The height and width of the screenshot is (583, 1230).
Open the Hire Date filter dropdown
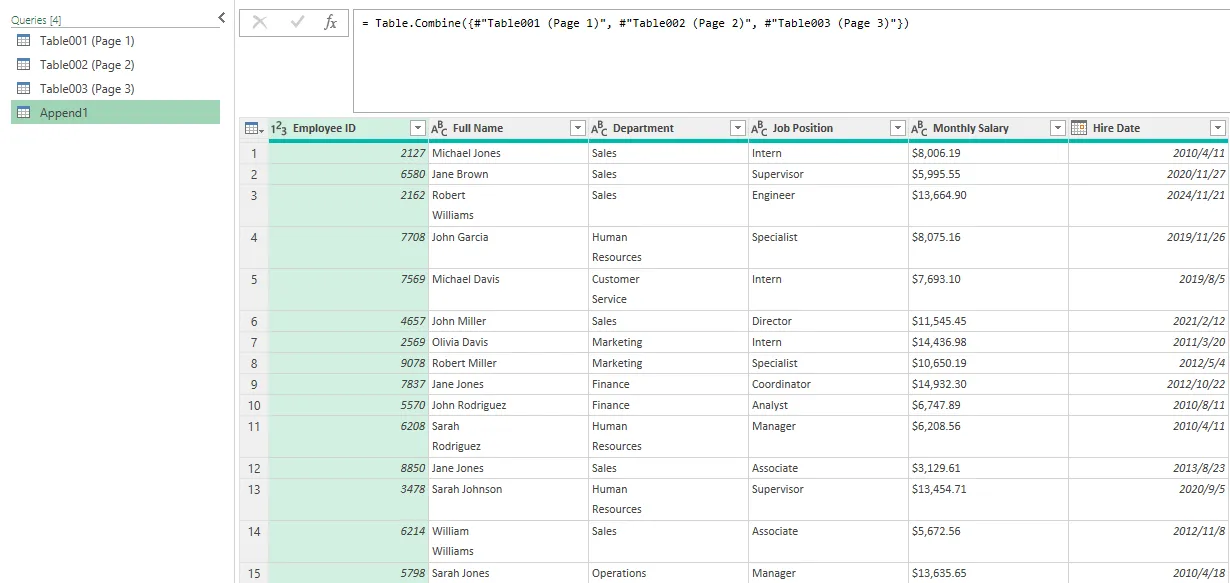pyautogui.click(x=1217, y=128)
